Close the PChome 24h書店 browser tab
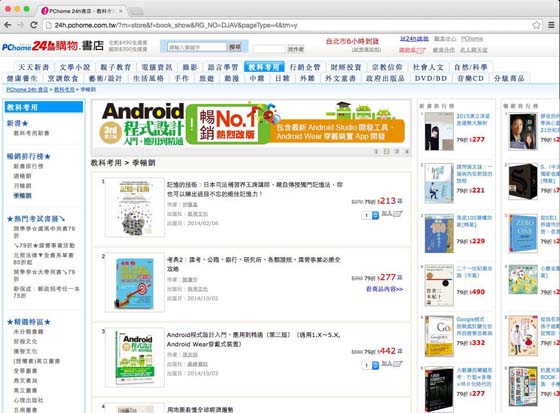The height and width of the screenshot is (413, 560). click(x=120, y=11)
